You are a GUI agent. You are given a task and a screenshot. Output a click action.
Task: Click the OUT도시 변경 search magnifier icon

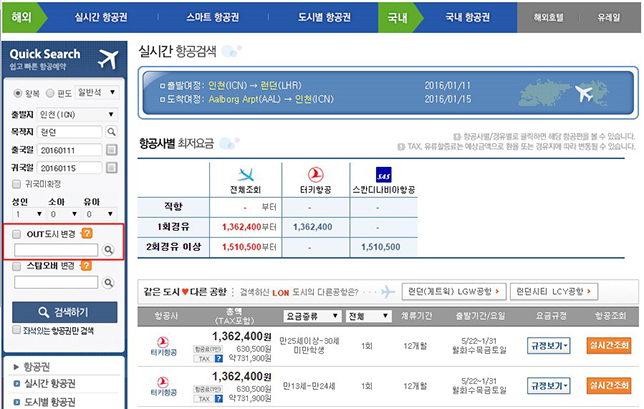click(x=108, y=250)
